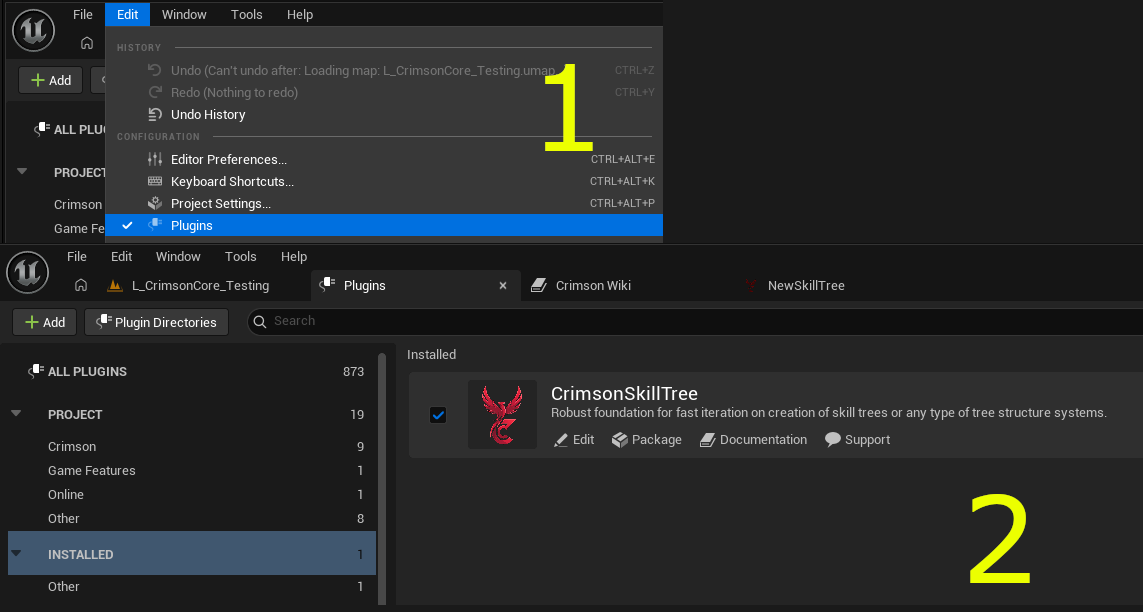
Task: Toggle checkmark beside Plugins menu entry
Action: (128, 226)
